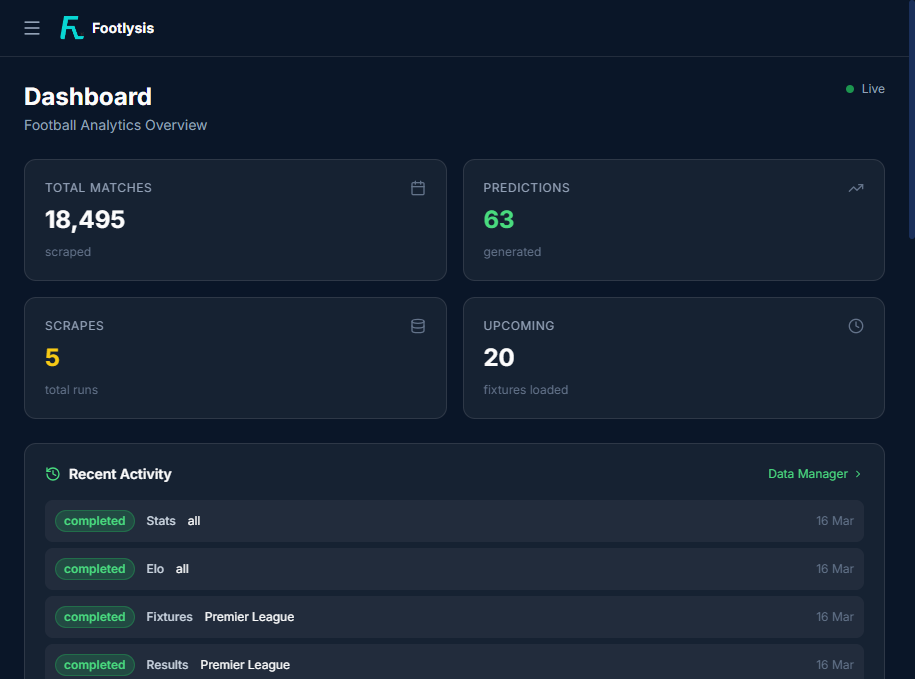The height and width of the screenshot is (679, 915).
Task: Click the 16 Mar timestamp on Elo row
Action: click(x=834, y=569)
